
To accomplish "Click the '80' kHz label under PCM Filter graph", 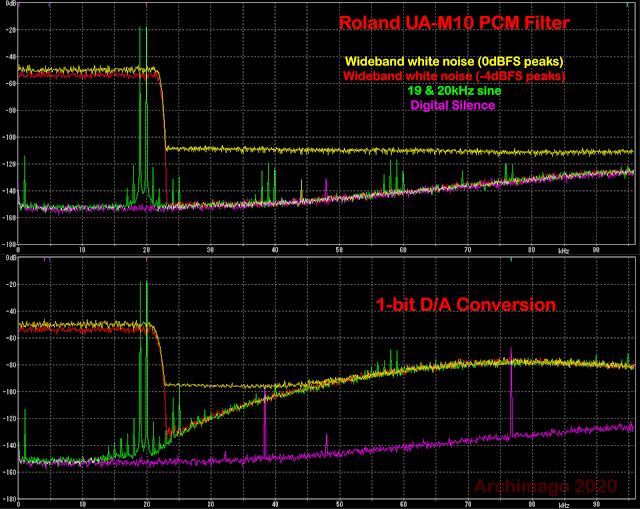I will click(x=531, y=250).
